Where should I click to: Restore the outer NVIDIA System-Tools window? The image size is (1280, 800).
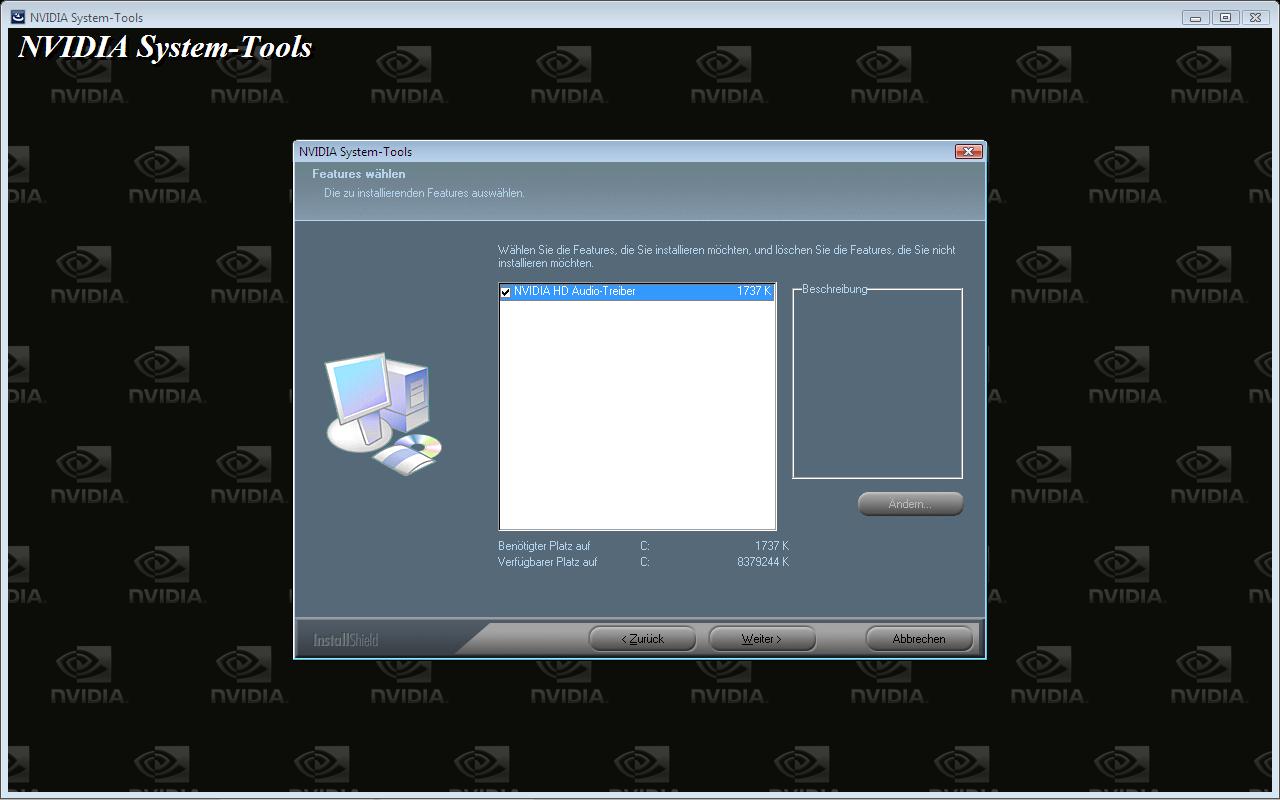tap(1225, 17)
